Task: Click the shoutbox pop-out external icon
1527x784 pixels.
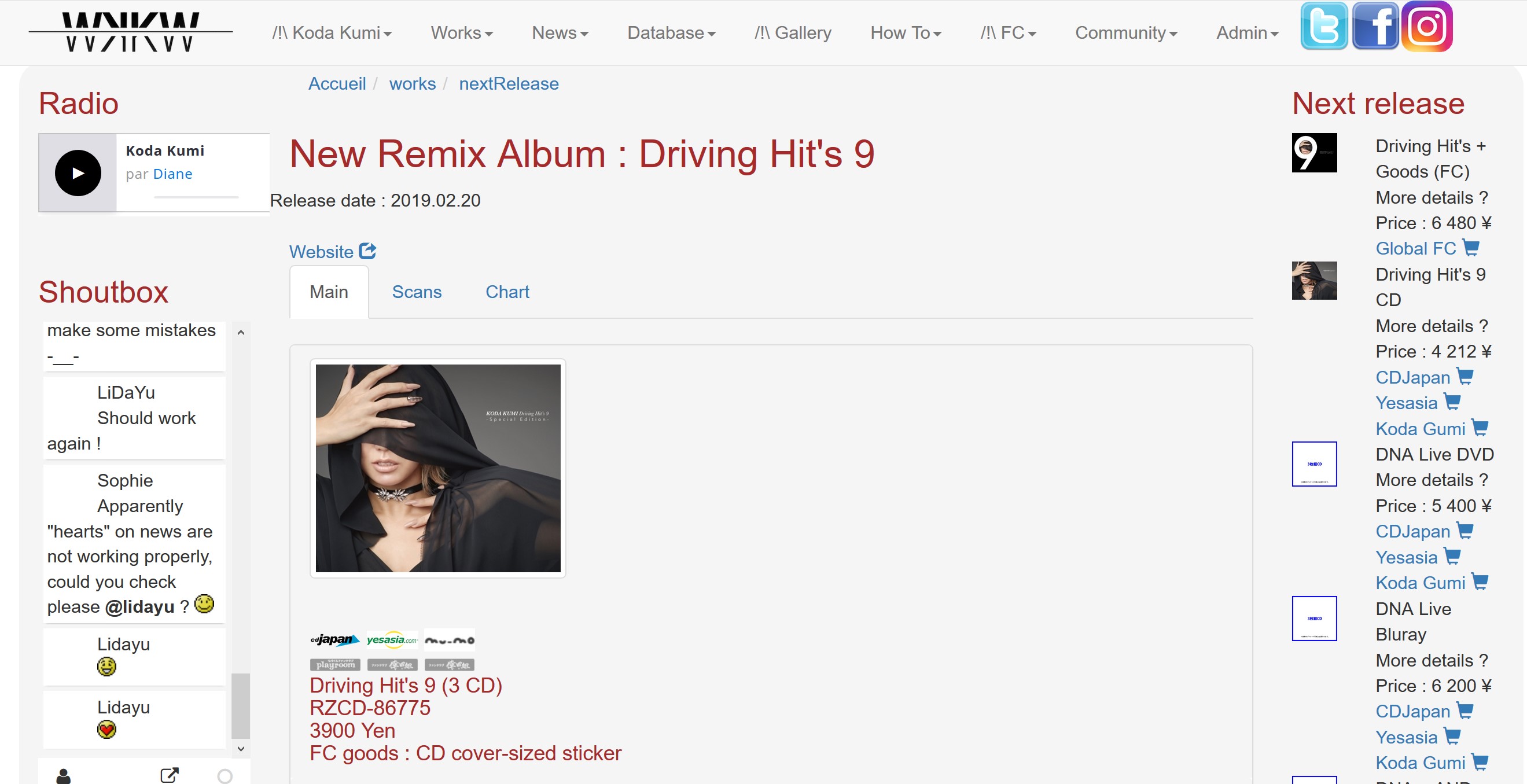Action: (x=170, y=775)
